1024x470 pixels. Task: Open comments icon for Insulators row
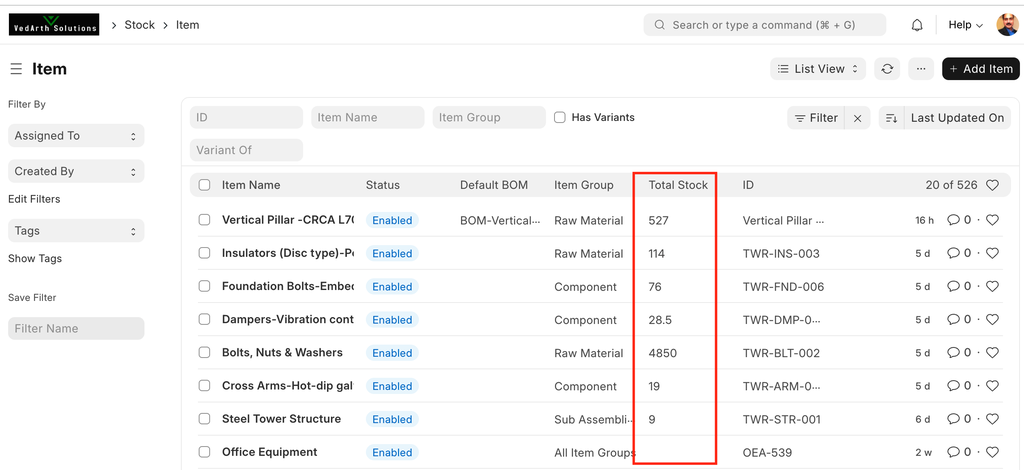click(954, 254)
